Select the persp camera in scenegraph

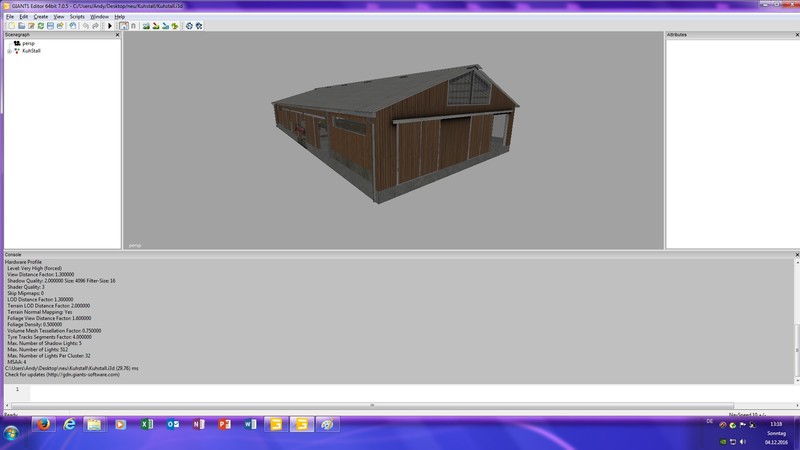(x=28, y=43)
